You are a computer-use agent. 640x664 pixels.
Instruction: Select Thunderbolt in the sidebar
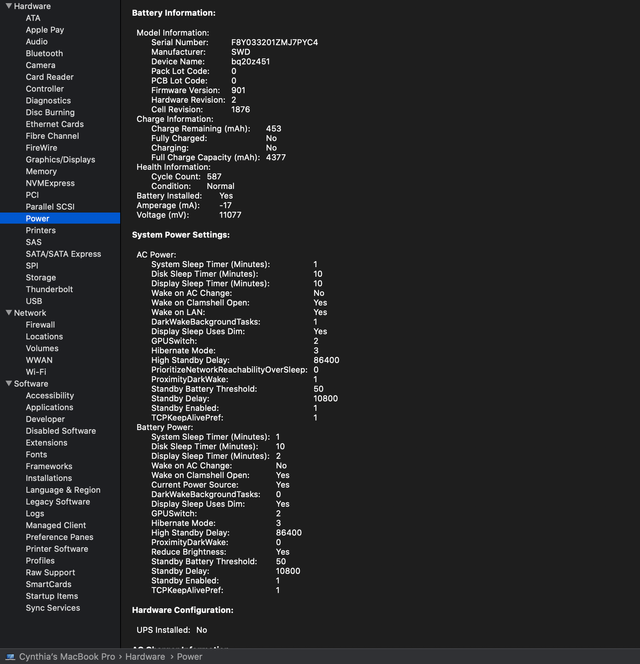pyautogui.click(x=49, y=289)
